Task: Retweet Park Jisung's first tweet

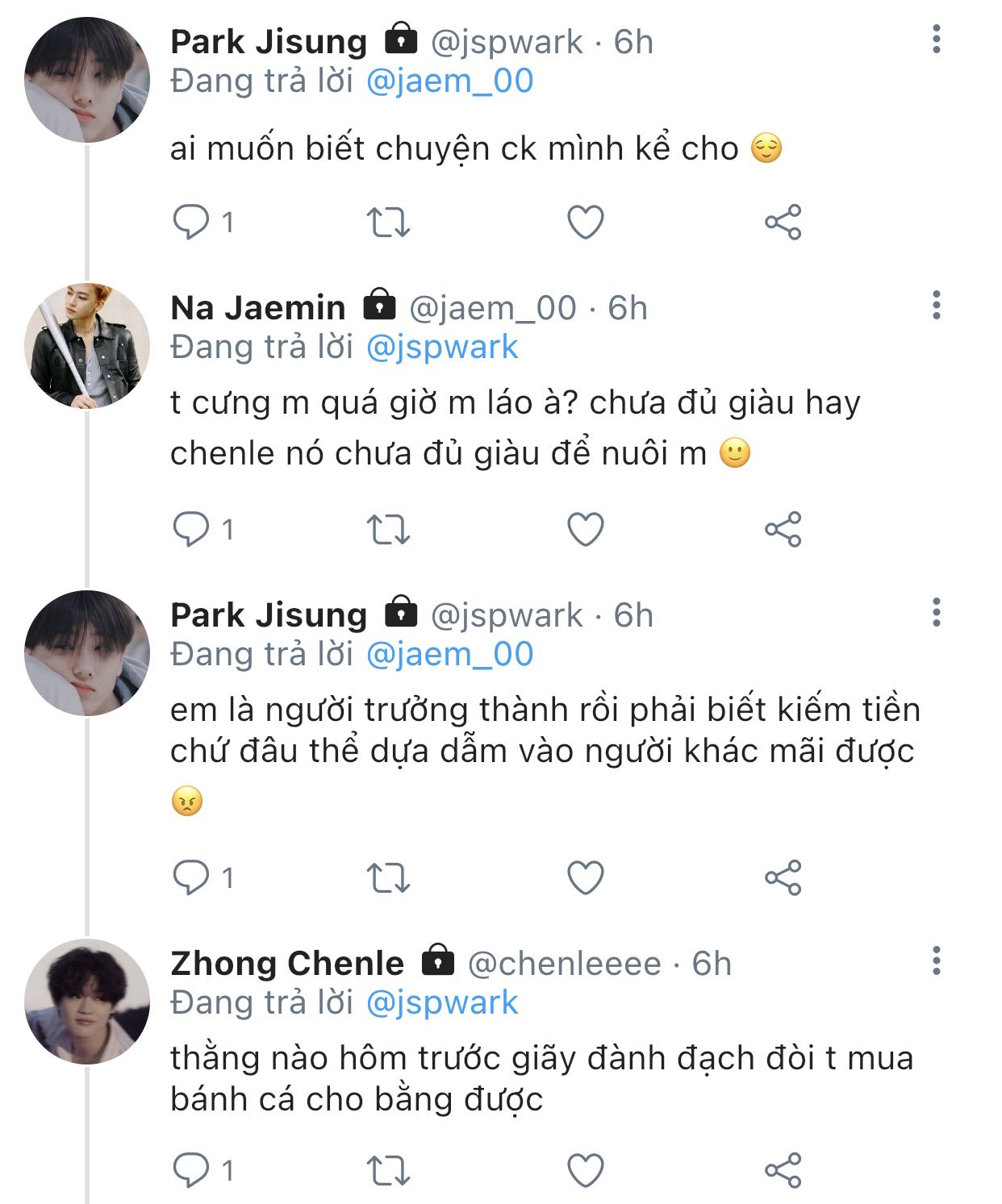Action: click(x=388, y=222)
